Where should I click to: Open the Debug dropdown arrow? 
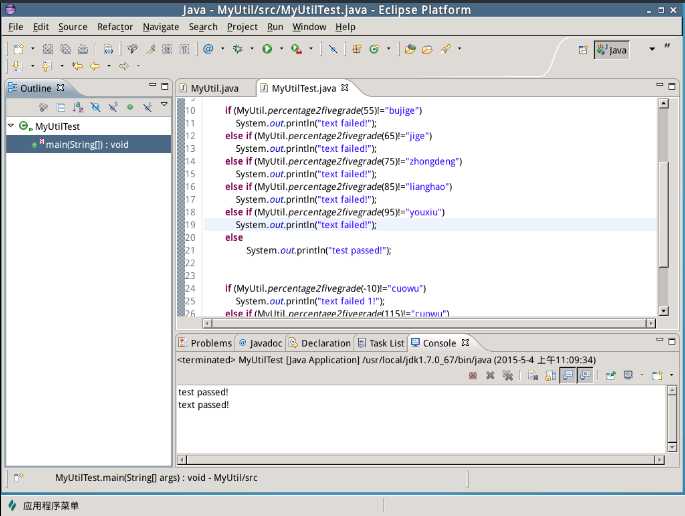[252, 49]
